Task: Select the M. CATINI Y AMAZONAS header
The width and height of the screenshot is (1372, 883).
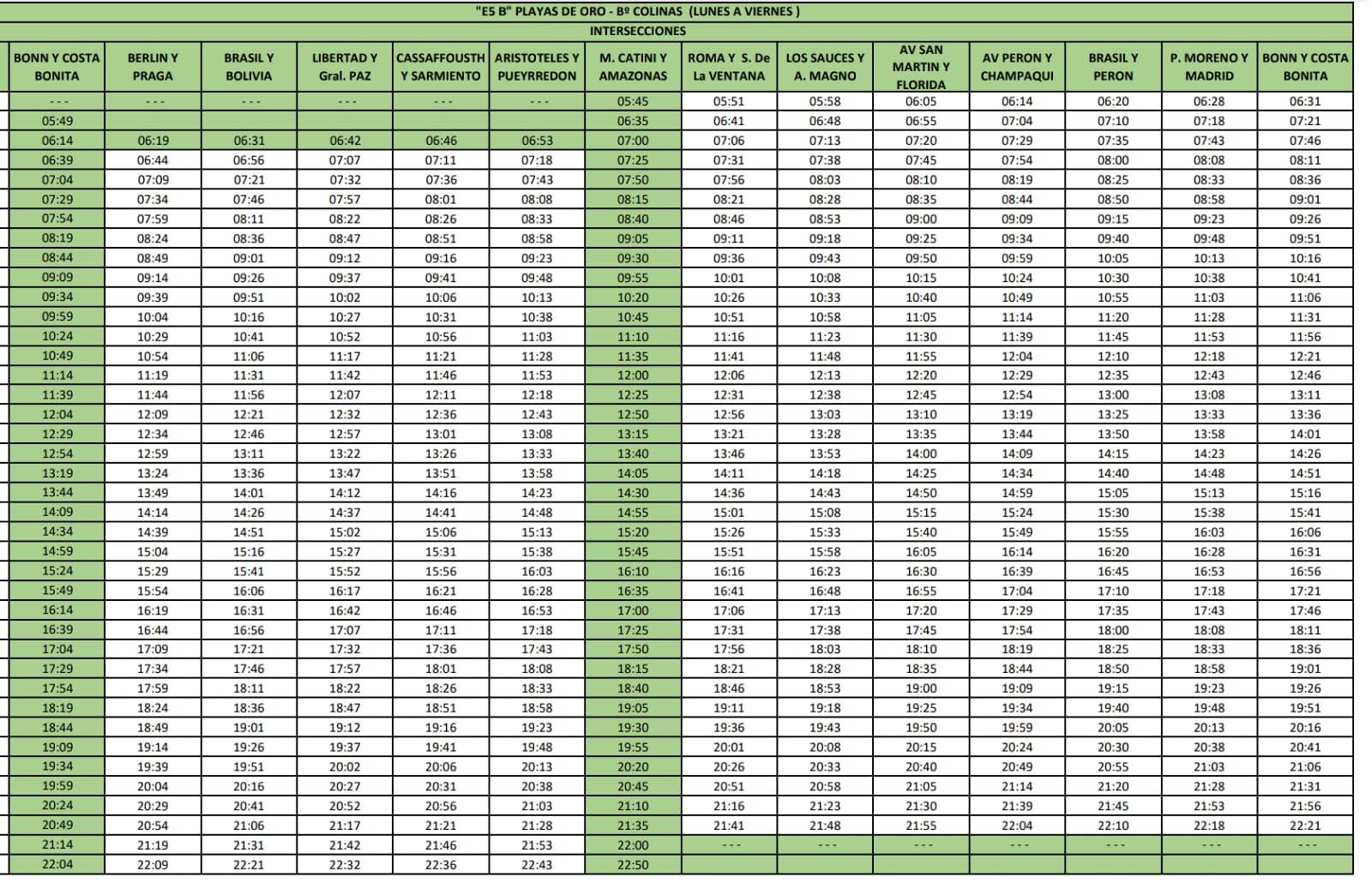Action: tap(633, 67)
